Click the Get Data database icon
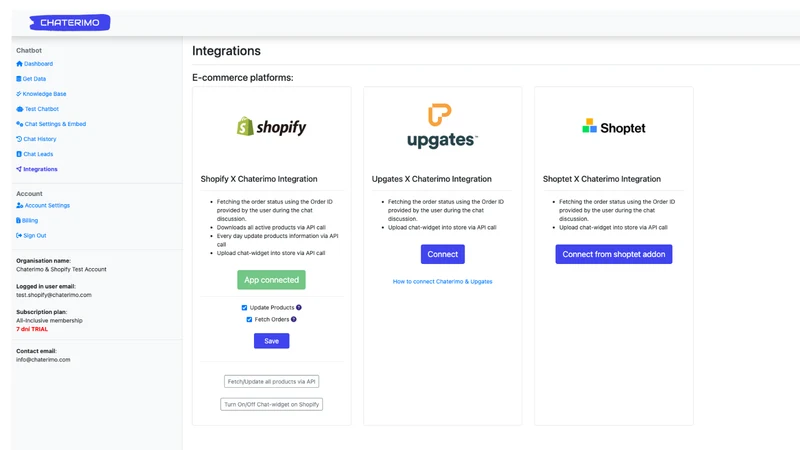 pos(19,79)
